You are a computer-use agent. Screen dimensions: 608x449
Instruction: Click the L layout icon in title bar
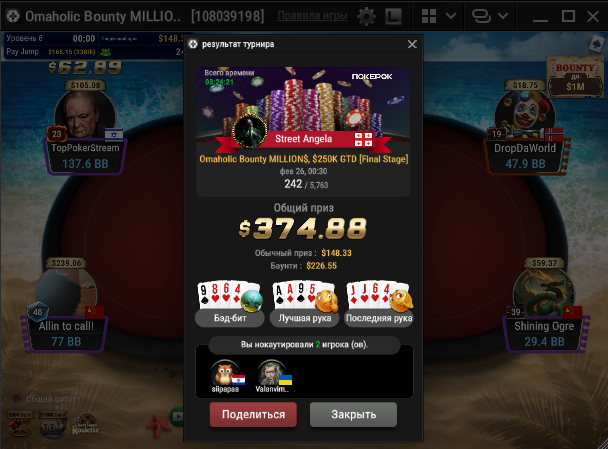(393, 16)
